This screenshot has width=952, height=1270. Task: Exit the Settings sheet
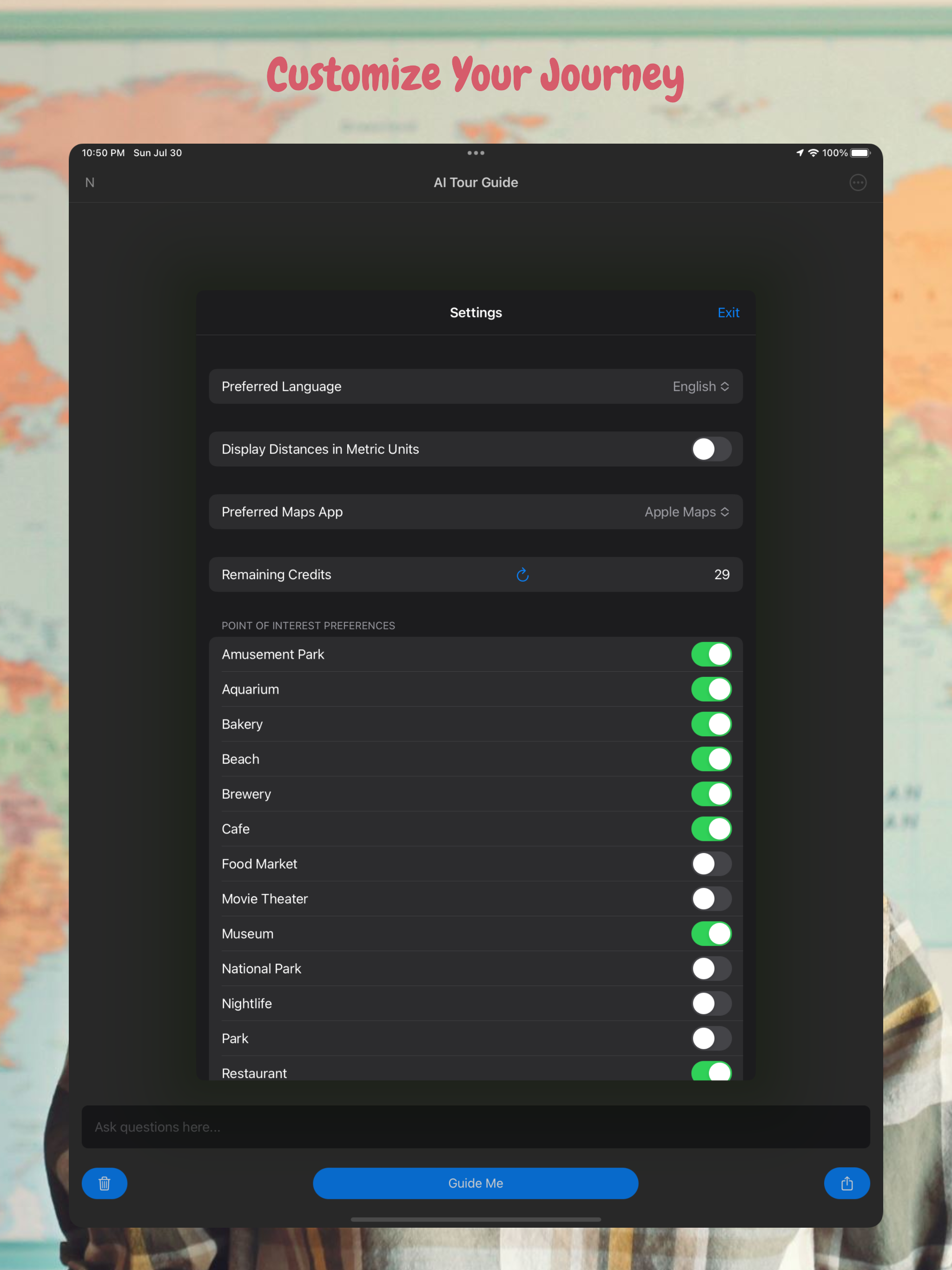tap(728, 312)
